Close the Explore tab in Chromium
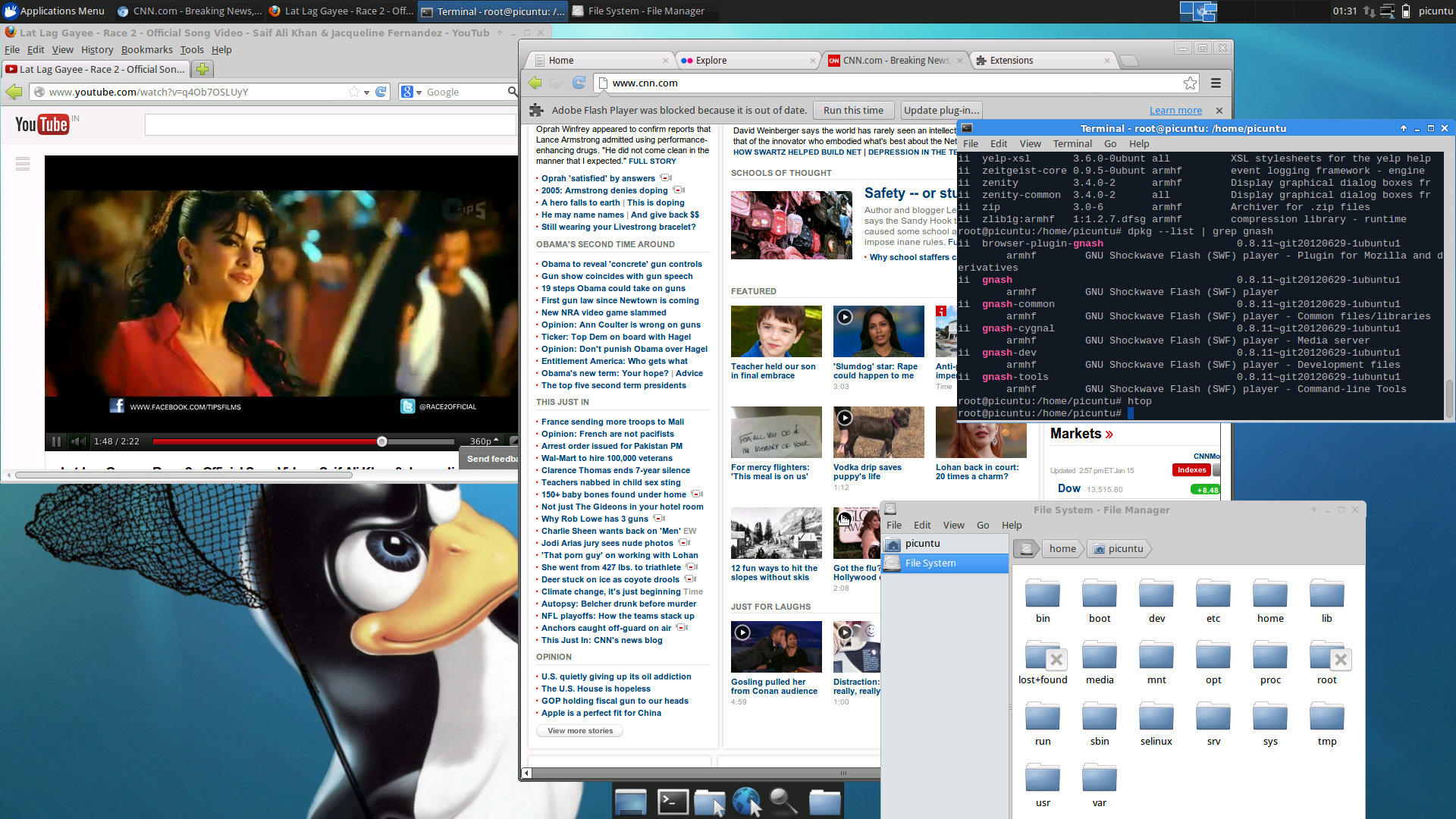1456x819 pixels. tap(812, 61)
